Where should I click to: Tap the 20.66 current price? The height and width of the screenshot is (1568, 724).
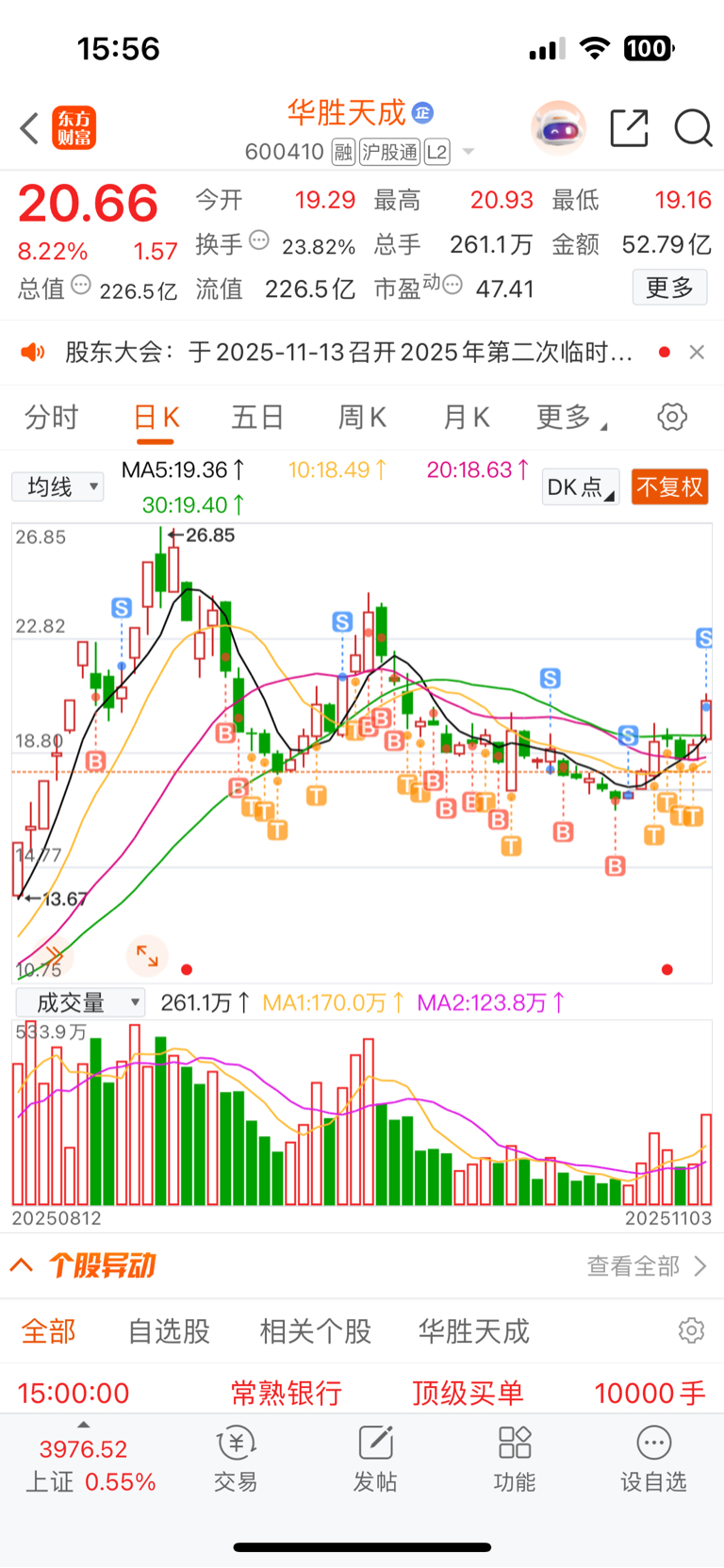[88, 204]
